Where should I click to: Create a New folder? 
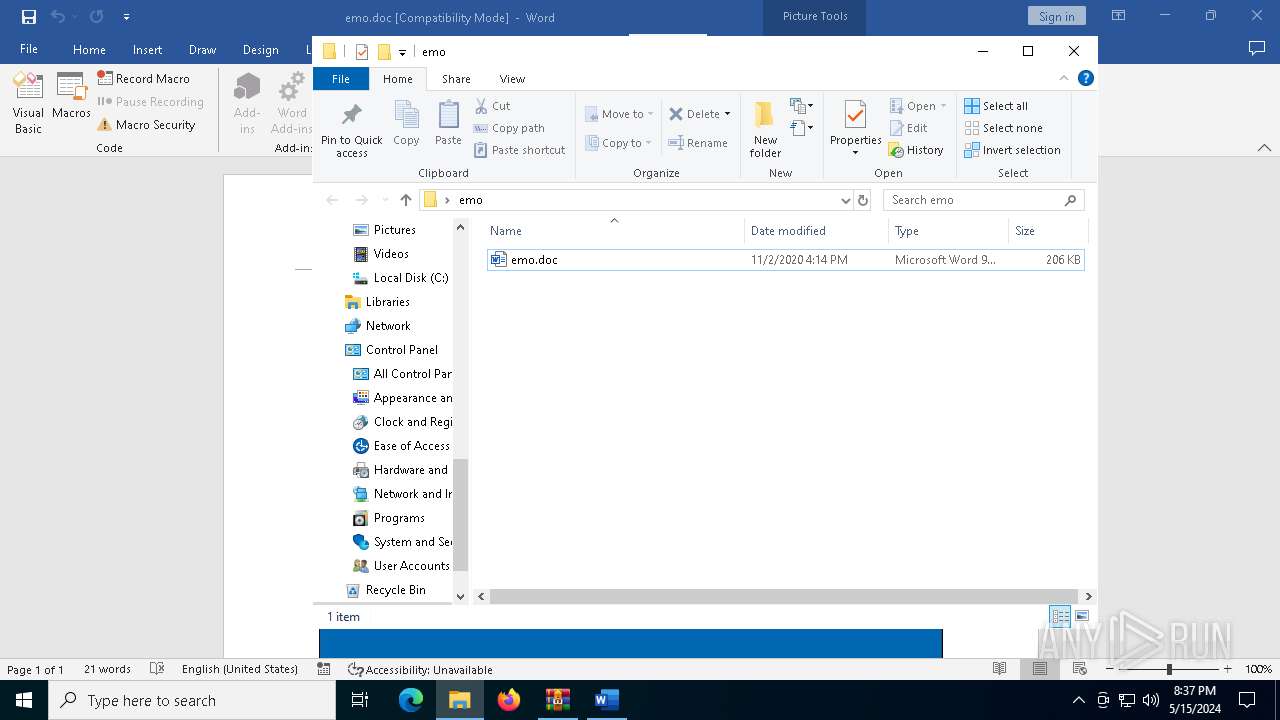pyautogui.click(x=765, y=128)
